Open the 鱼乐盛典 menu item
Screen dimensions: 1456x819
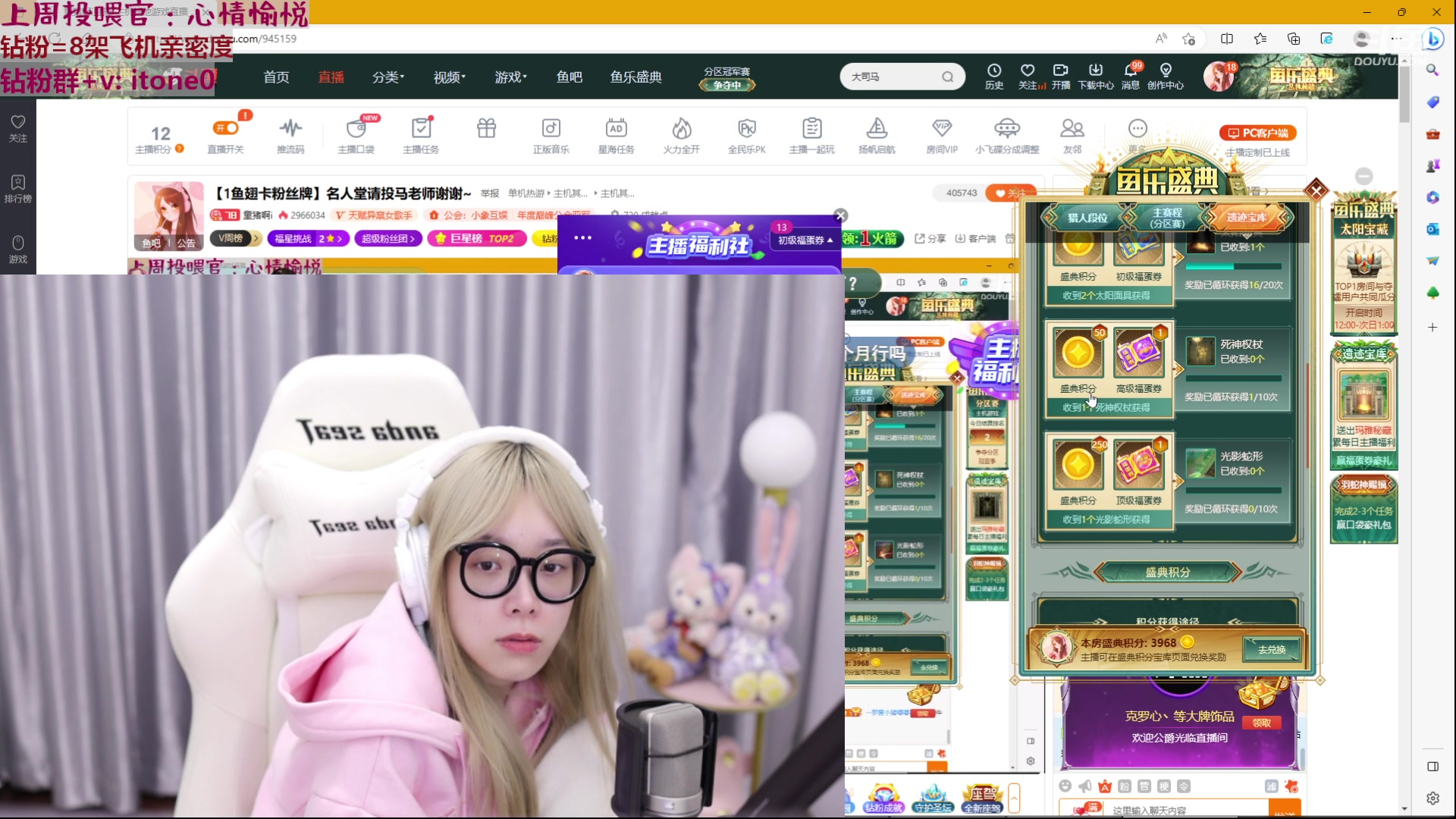pyautogui.click(x=635, y=77)
